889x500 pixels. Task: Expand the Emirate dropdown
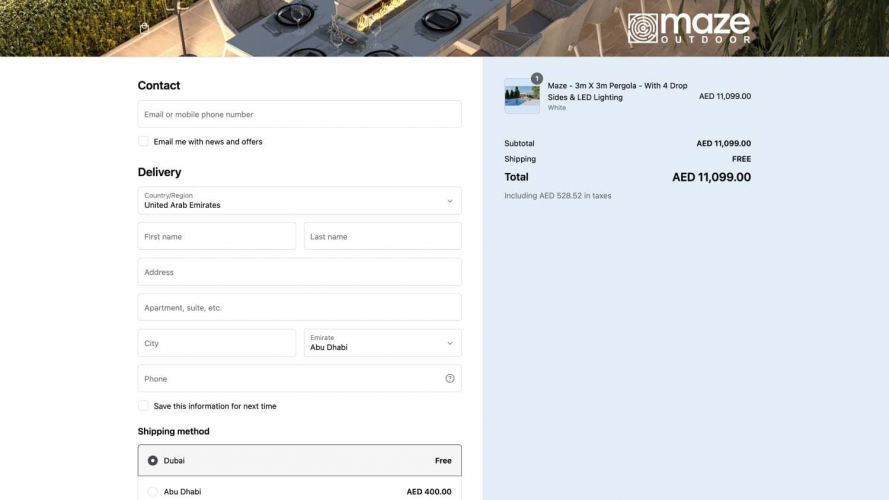pyautogui.click(x=382, y=343)
